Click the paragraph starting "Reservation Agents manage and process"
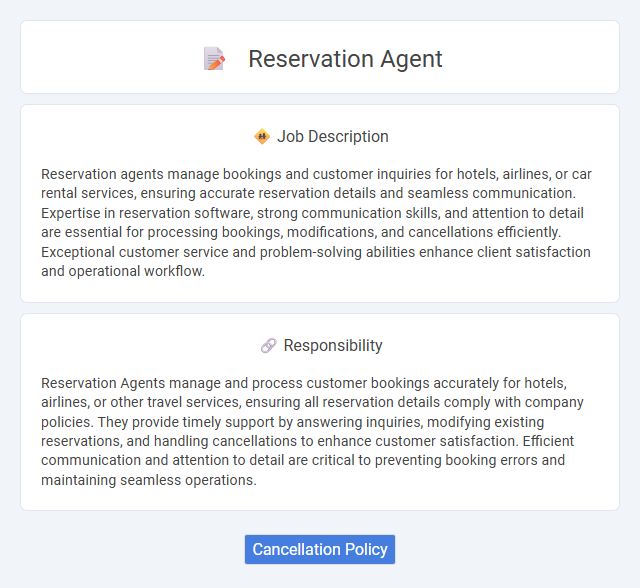 312,431
